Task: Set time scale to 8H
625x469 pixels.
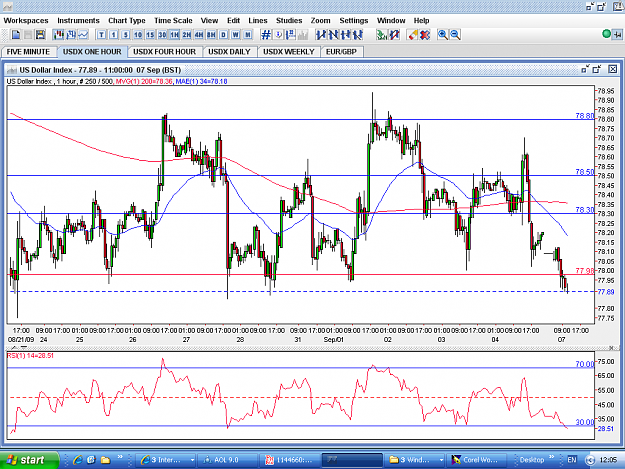Action: [x=211, y=35]
